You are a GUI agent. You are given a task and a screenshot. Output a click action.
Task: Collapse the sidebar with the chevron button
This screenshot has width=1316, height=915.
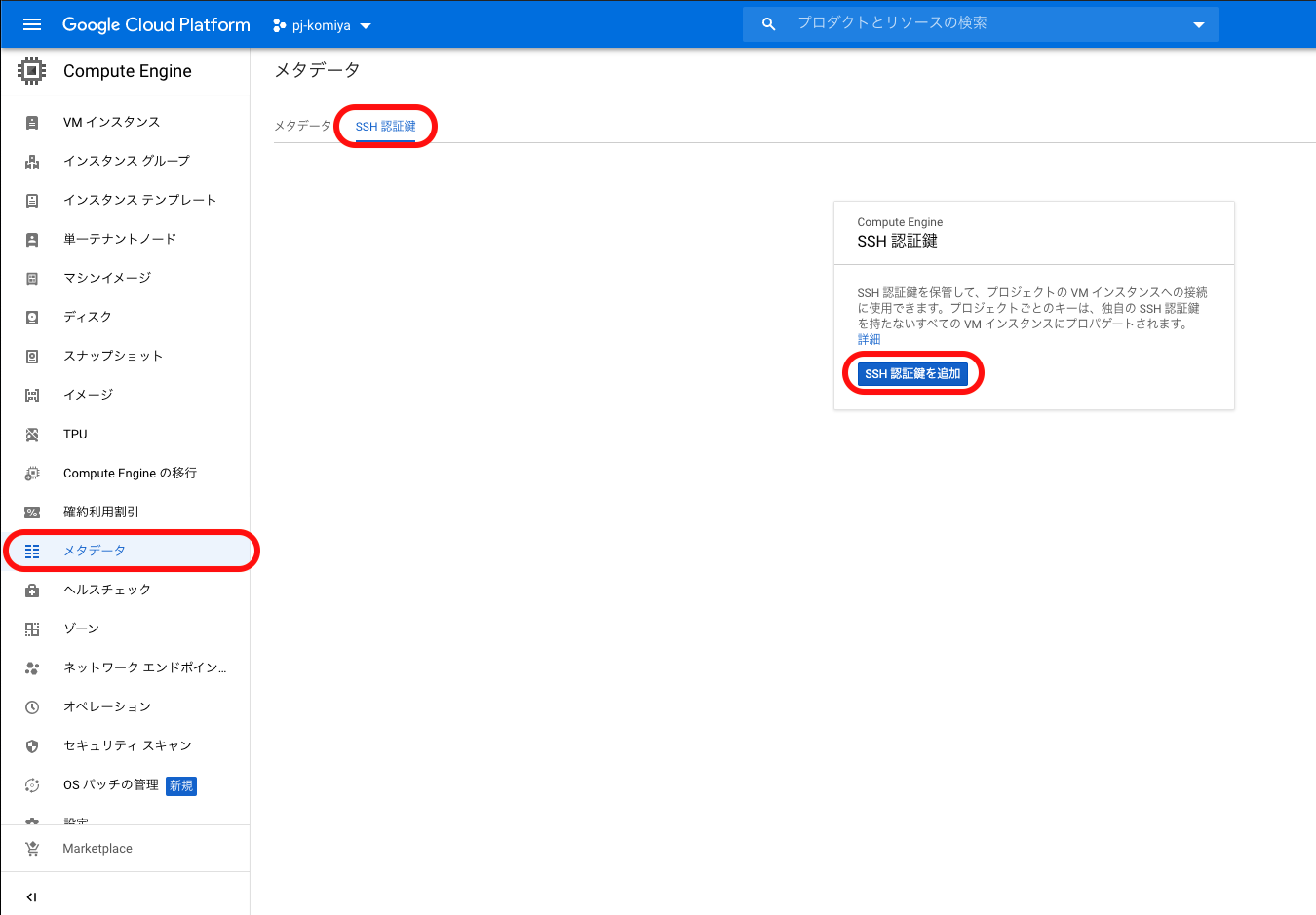30,896
